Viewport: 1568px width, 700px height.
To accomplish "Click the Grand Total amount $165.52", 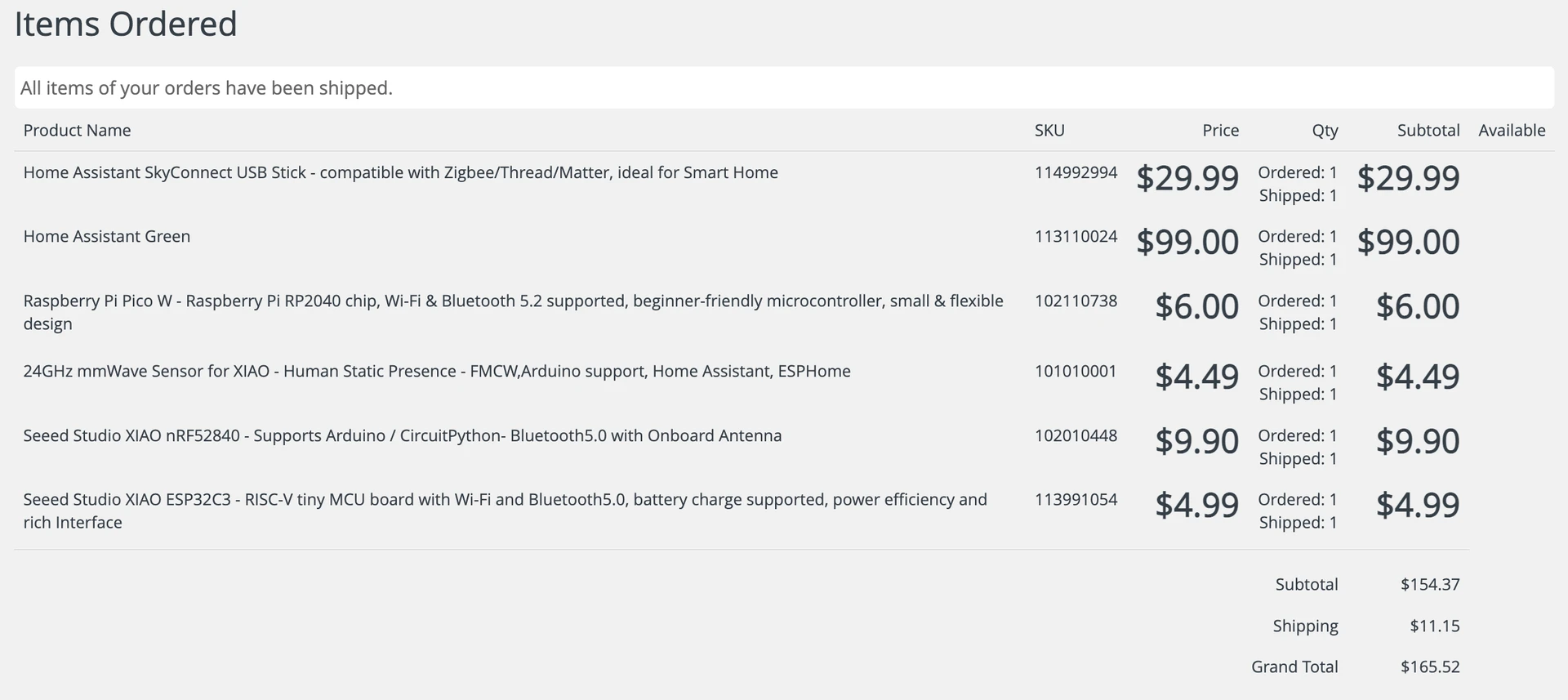I will coord(1429,667).
